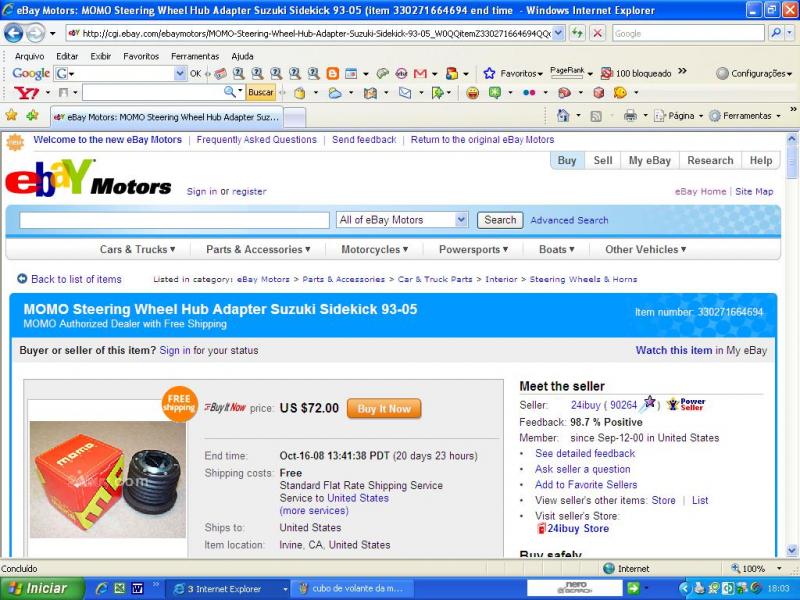Click Frequently Asked Questions link
800x600 pixels.
point(256,140)
